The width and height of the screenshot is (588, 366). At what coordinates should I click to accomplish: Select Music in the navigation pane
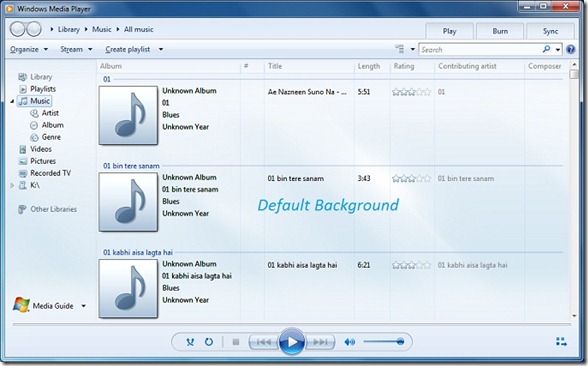(34, 101)
